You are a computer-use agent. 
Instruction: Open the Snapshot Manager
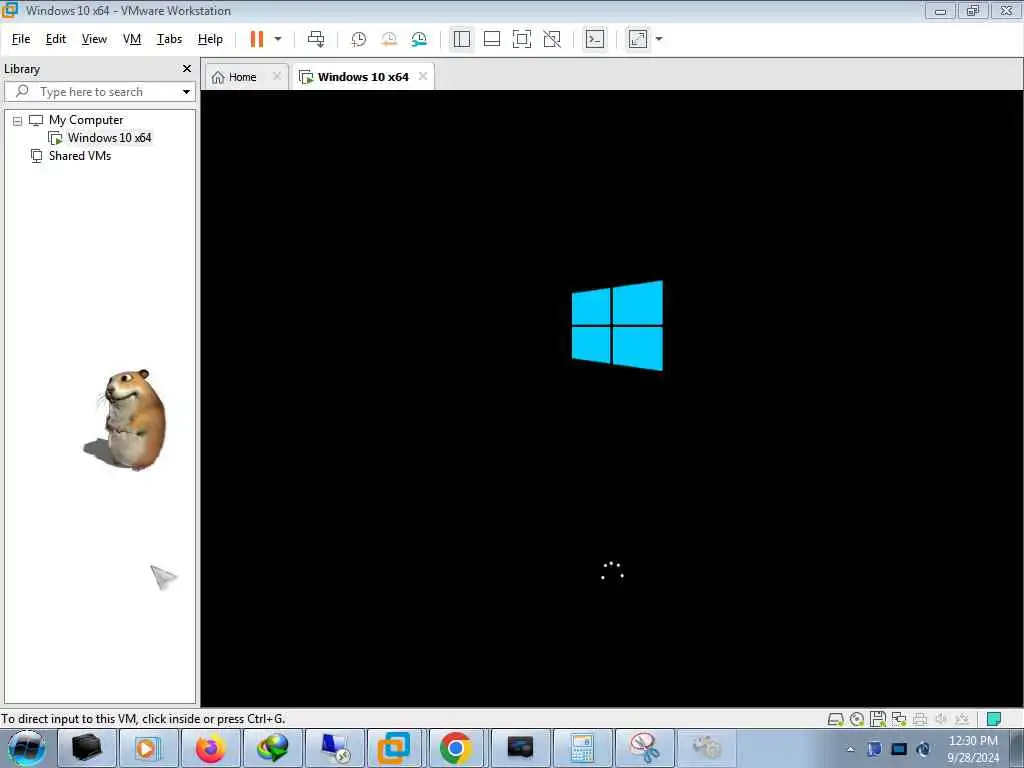(x=419, y=39)
